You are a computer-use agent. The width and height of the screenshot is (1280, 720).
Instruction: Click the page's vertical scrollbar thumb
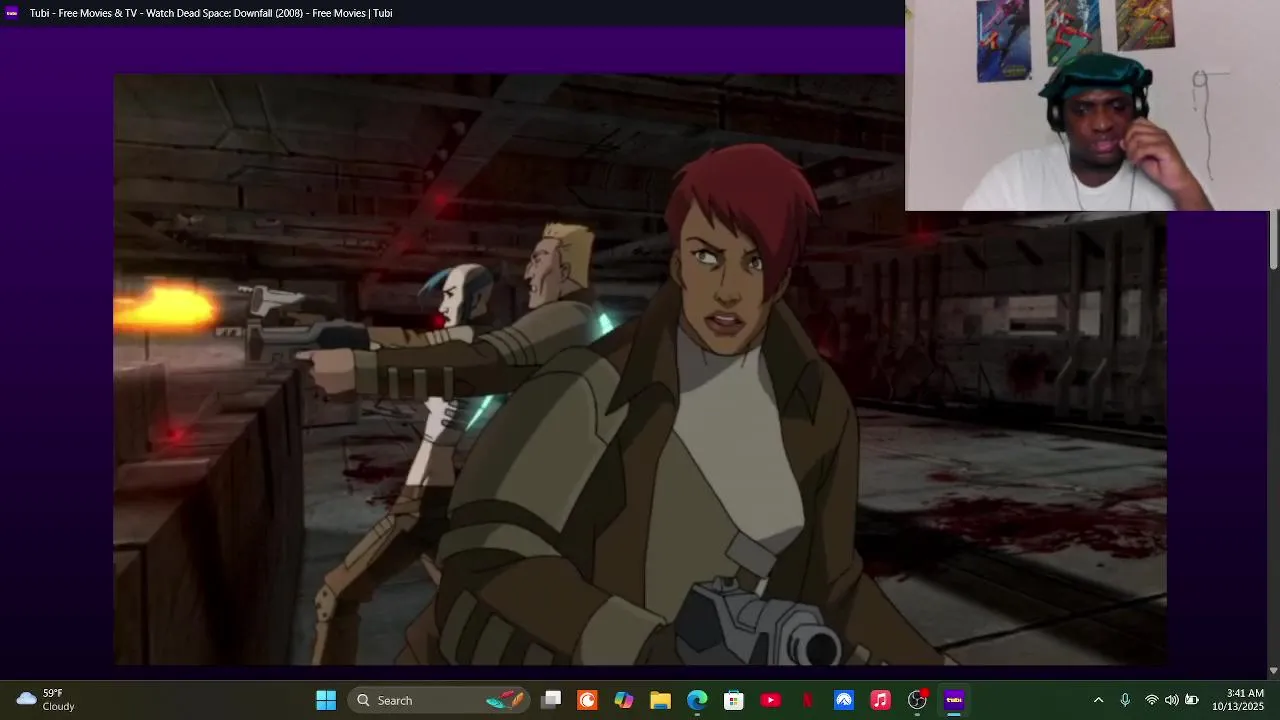[x=1273, y=239]
